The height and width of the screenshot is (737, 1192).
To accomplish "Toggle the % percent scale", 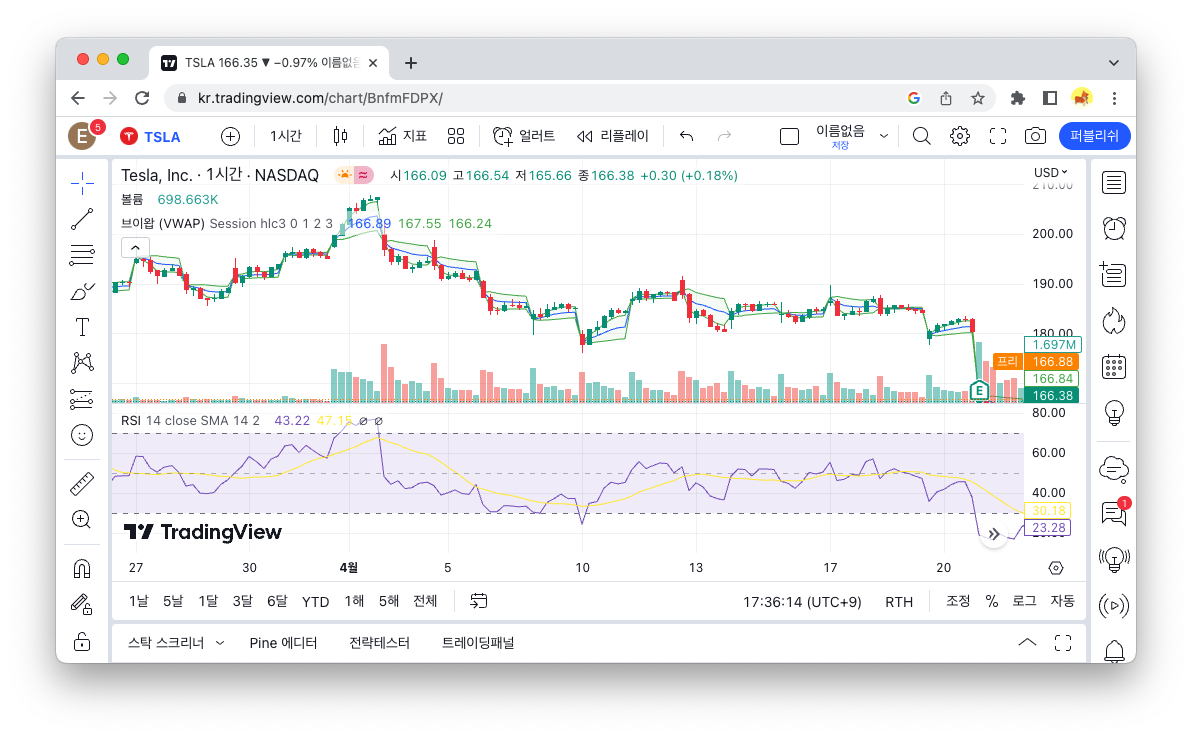I will tap(992, 602).
